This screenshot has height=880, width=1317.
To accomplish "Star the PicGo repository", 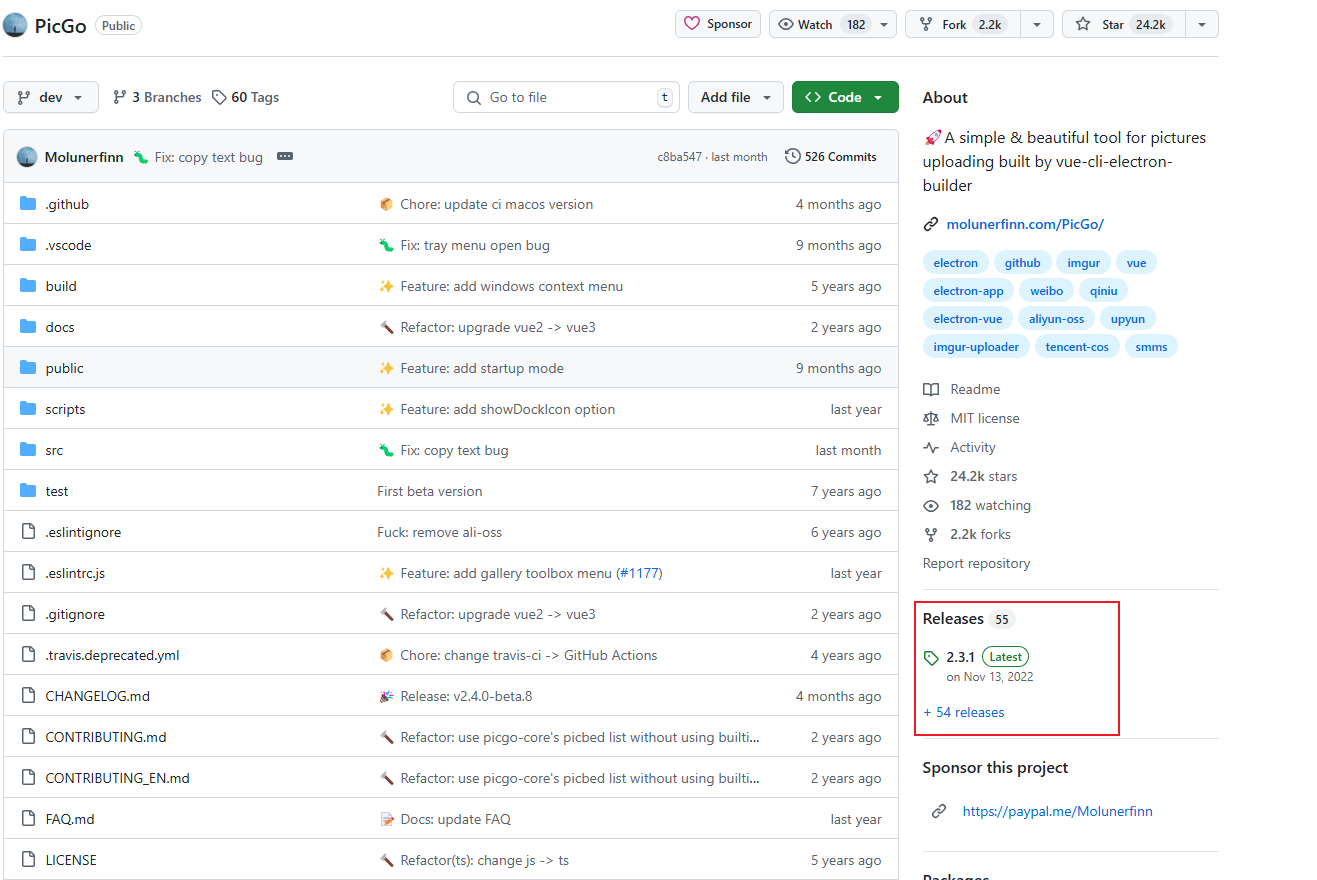I will click(1123, 24).
